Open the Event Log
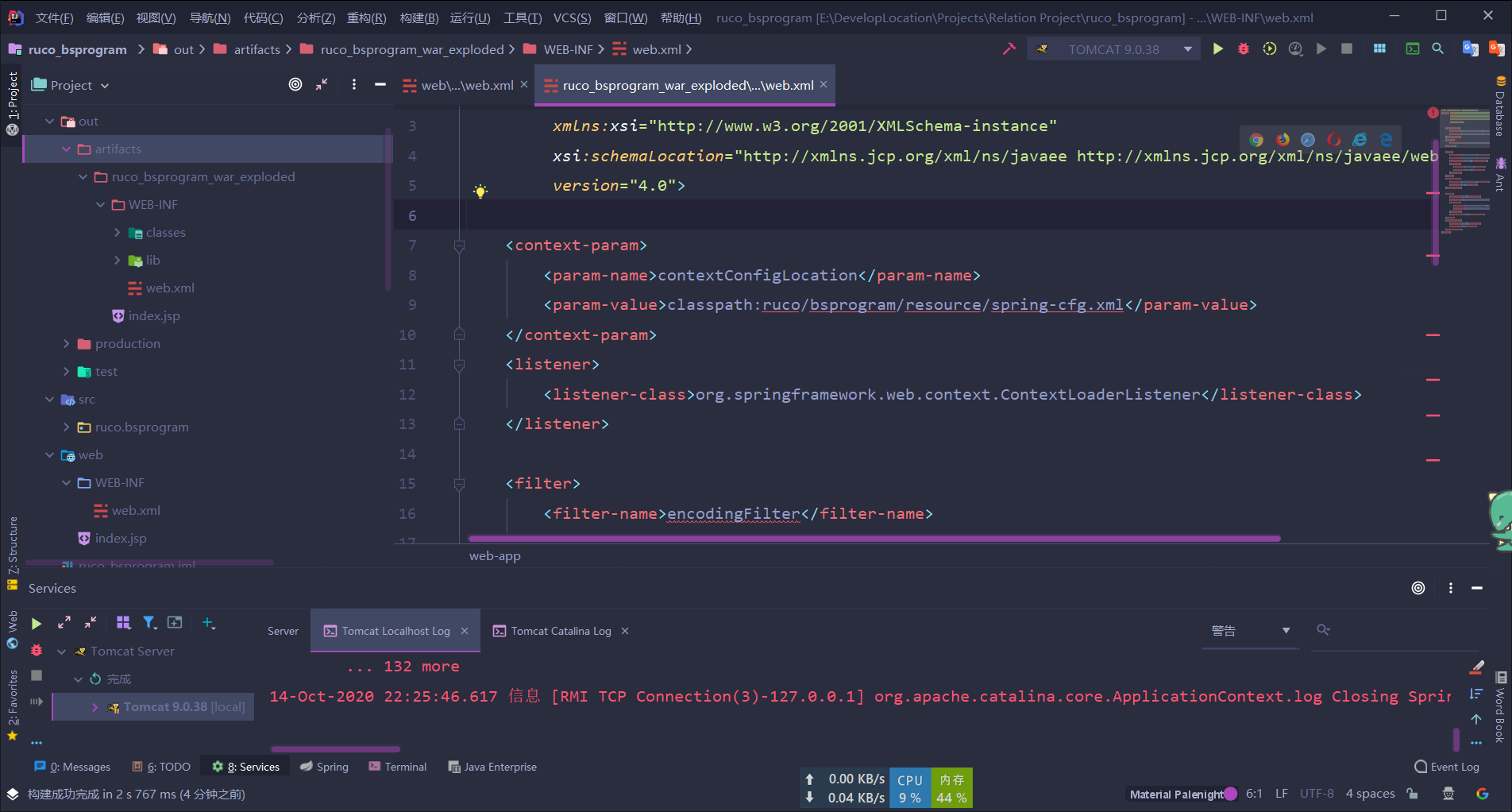The height and width of the screenshot is (812, 1512). (x=1447, y=767)
